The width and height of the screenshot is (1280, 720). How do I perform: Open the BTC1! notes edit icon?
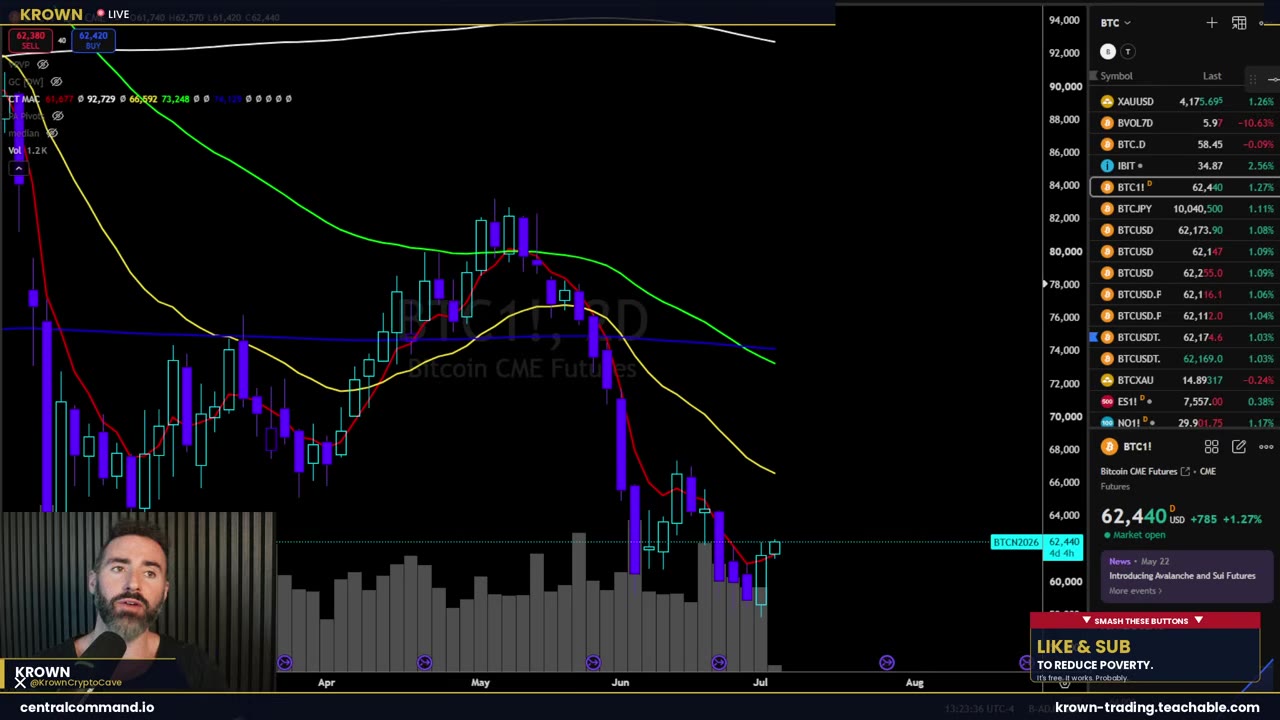(x=1239, y=447)
